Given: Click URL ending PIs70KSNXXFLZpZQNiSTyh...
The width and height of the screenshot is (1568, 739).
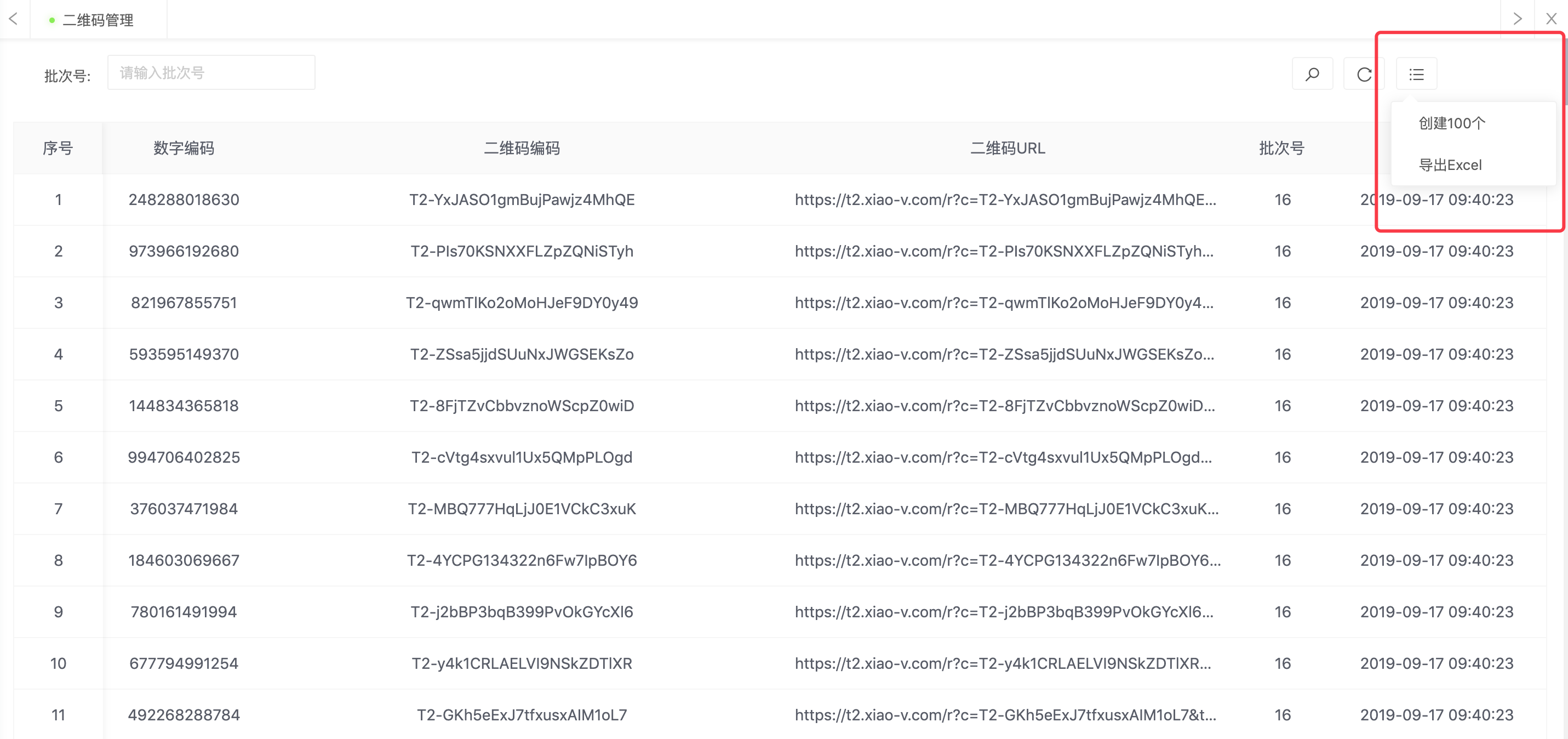Looking at the screenshot, I should click(1004, 251).
